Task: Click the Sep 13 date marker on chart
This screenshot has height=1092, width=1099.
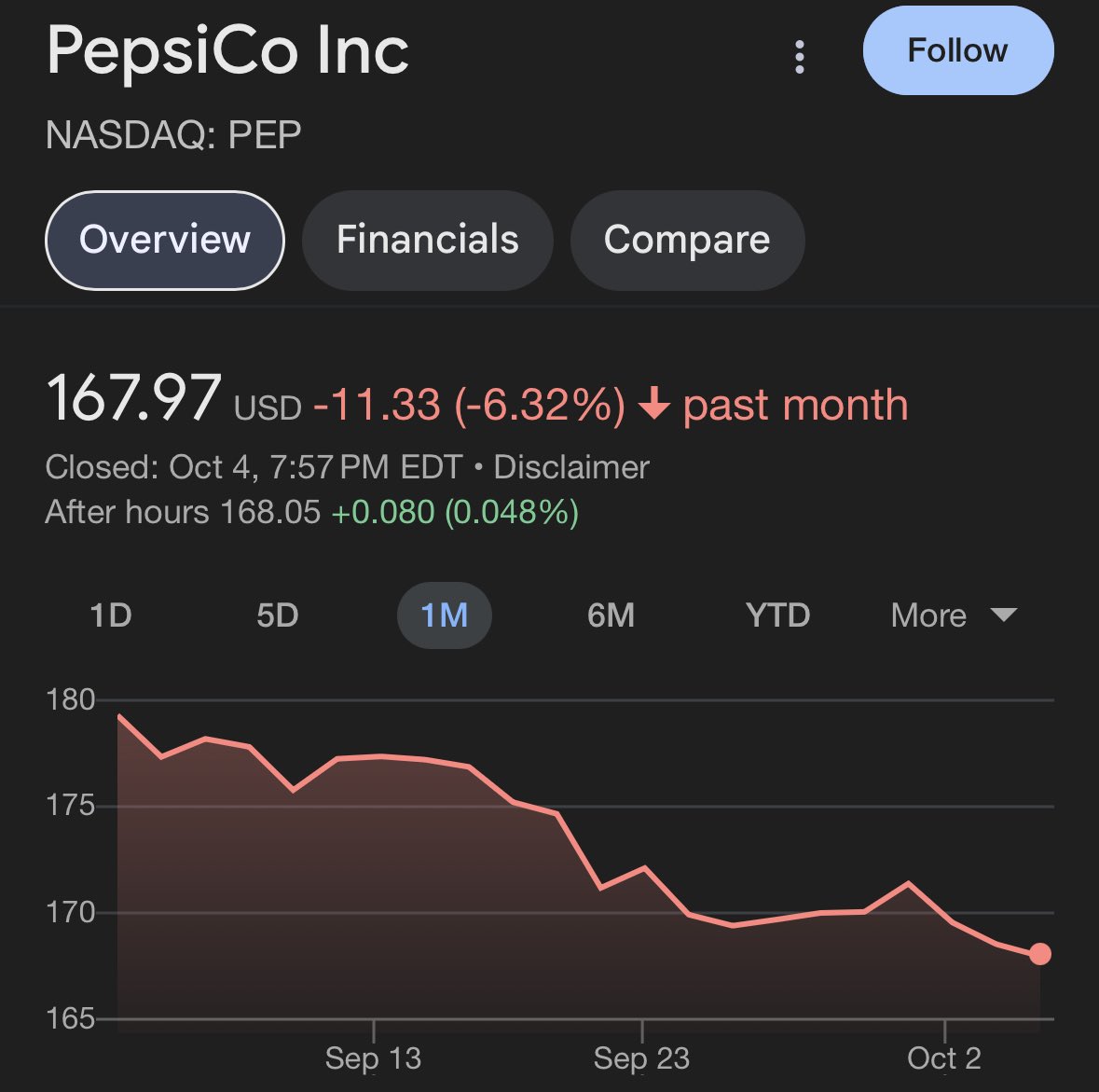Action: pos(373,1058)
